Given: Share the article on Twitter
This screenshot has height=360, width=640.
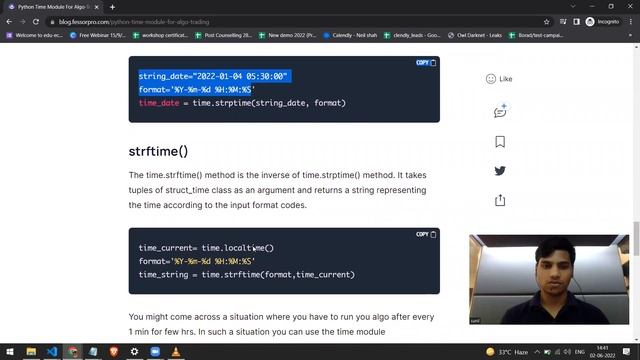Looking at the screenshot, I should point(500,171).
